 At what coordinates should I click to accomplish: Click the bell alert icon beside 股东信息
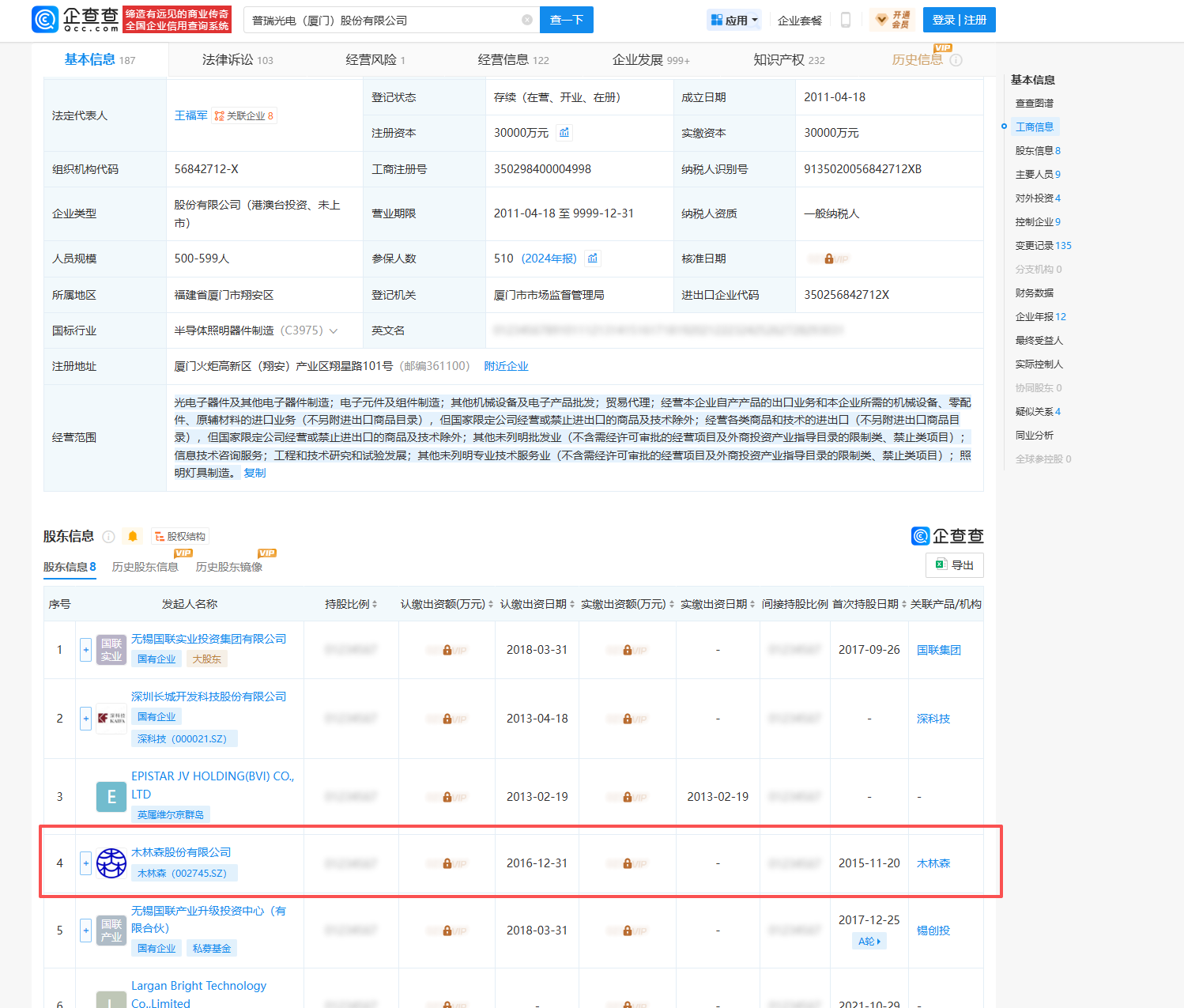tap(133, 536)
